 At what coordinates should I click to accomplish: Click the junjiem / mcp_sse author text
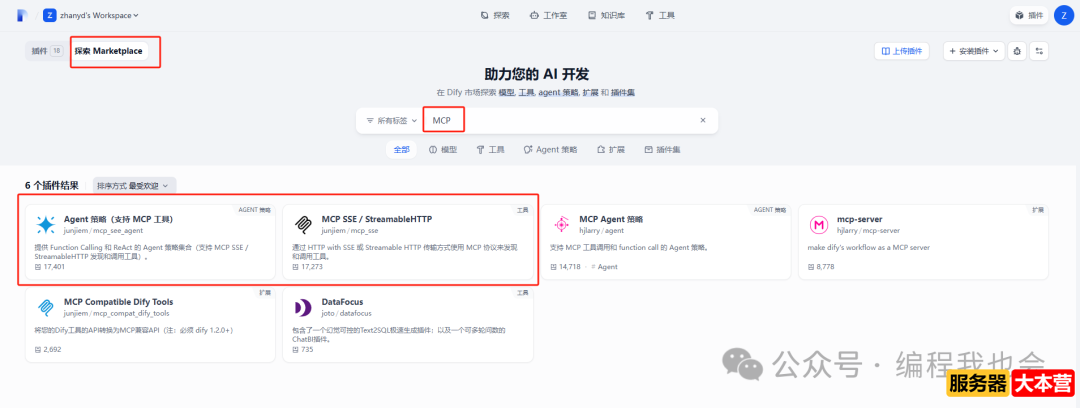(351, 230)
